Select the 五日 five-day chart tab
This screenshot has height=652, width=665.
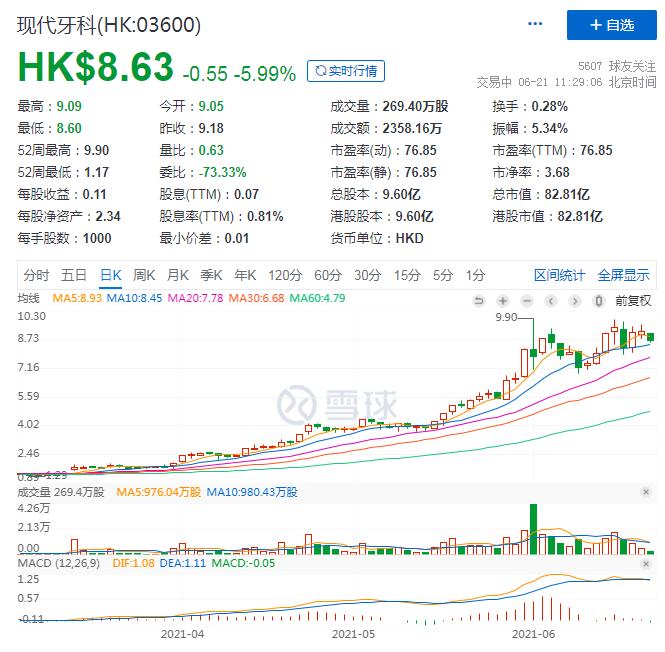click(74, 275)
